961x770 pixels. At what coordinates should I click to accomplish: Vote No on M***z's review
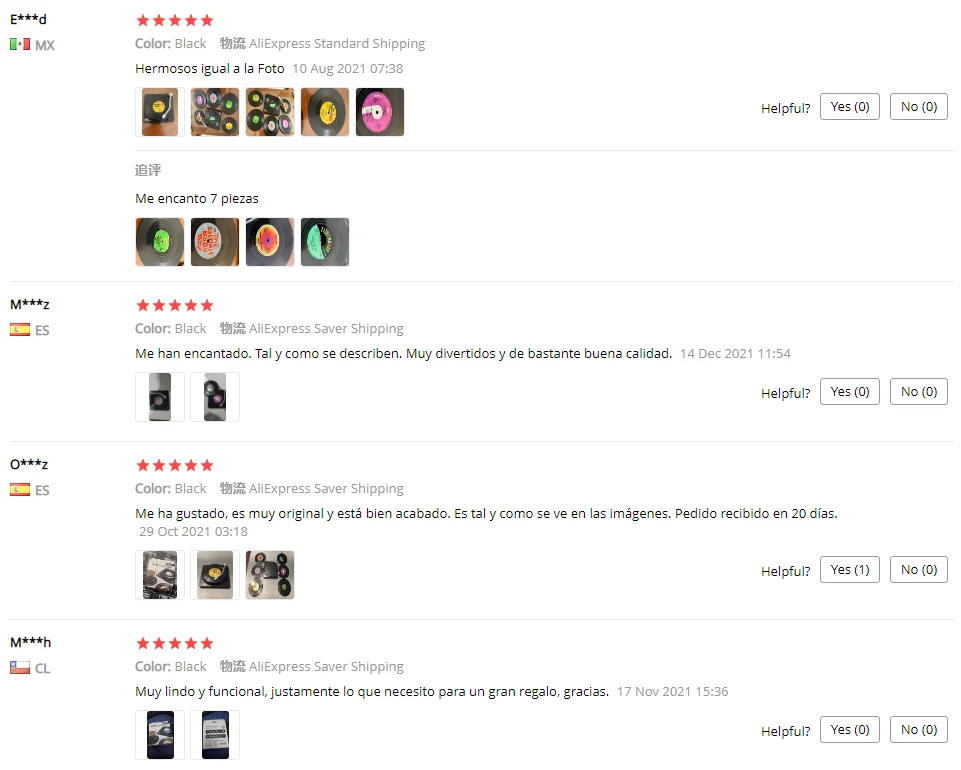tap(919, 392)
